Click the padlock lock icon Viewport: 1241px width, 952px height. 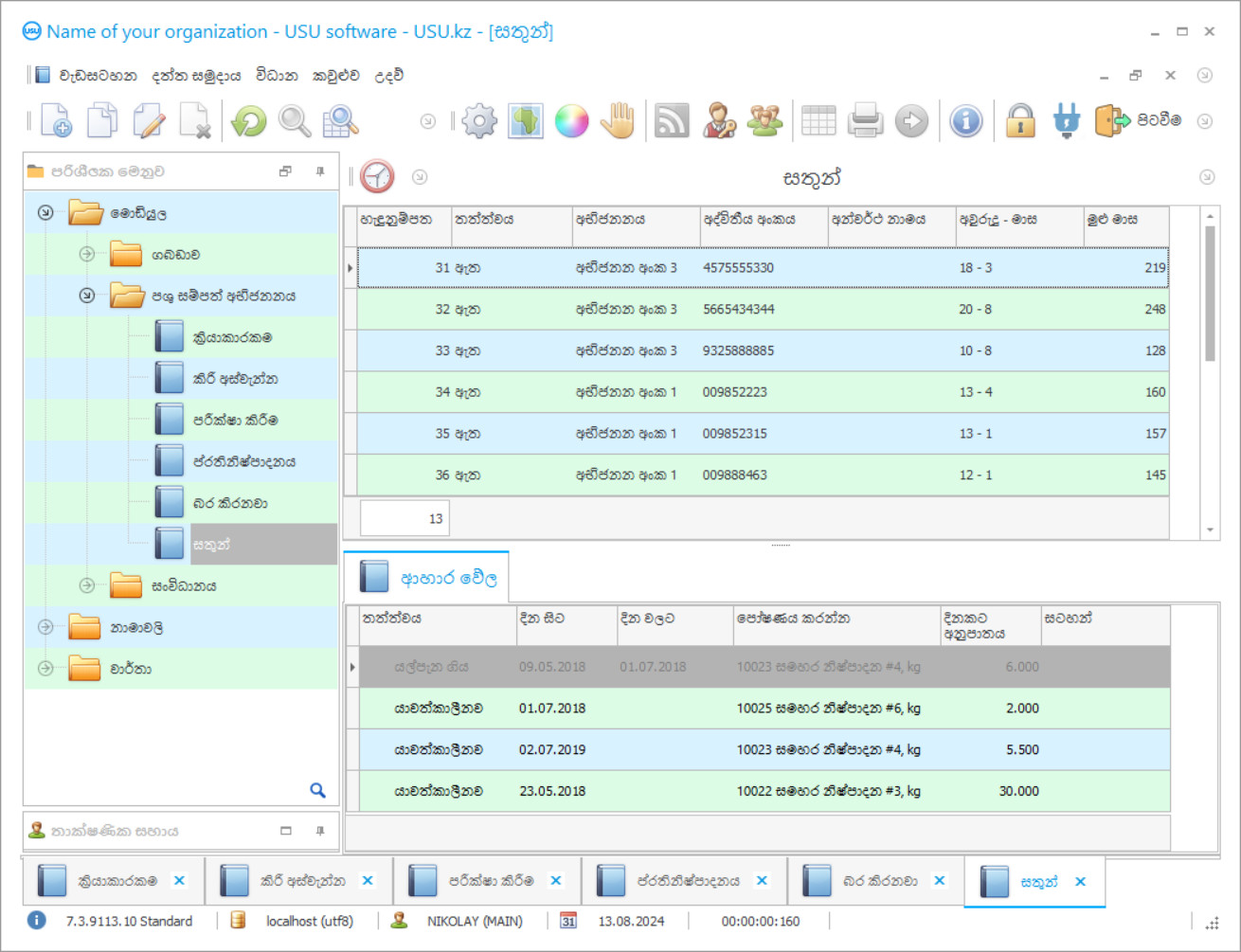coord(1020,121)
